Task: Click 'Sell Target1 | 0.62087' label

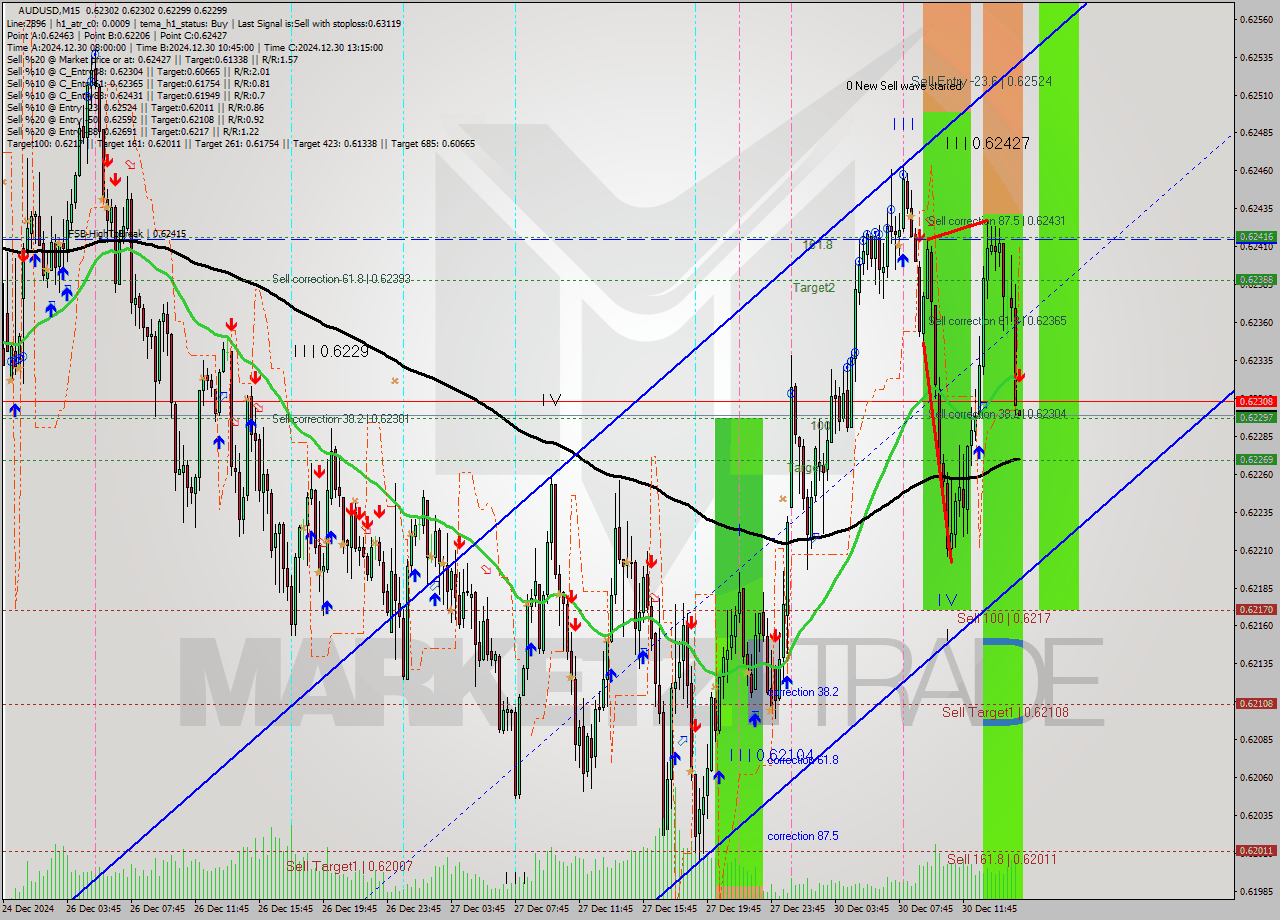Action: (x=349, y=866)
